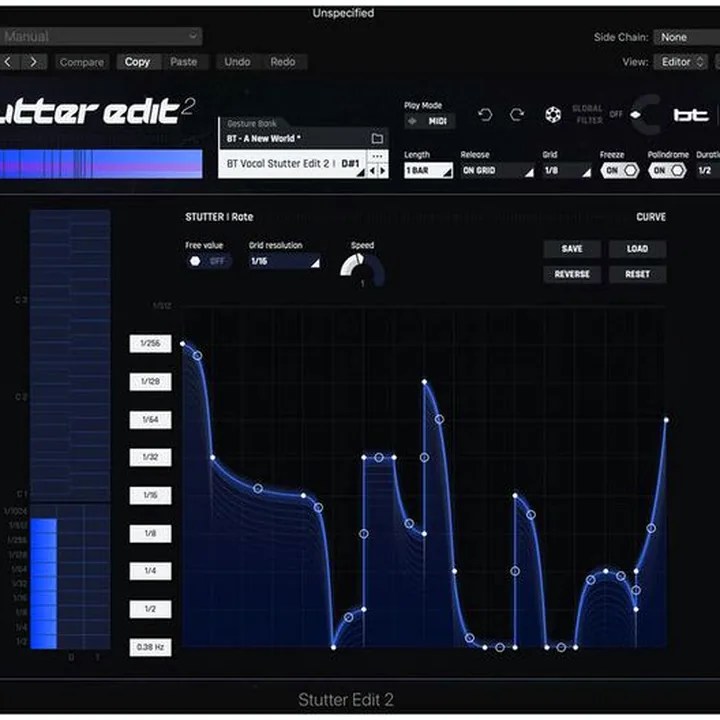This screenshot has height=720, width=720.
Task: Toggle the Freeze ON switch
Action: click(620, 171)
